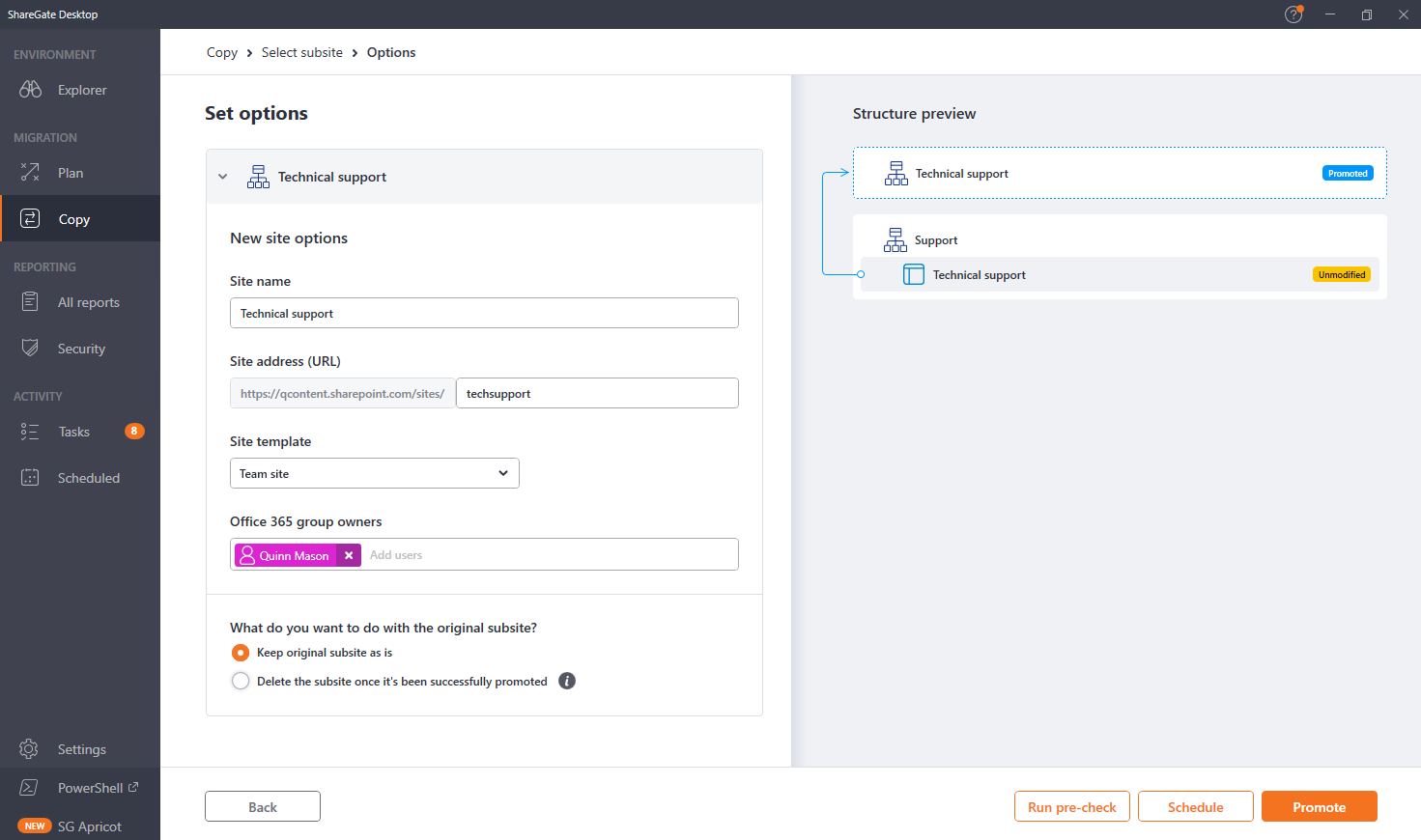Click the info icon beside Delete subsite option
Screen dimensions: 1421x840
(x=567, y=681)
